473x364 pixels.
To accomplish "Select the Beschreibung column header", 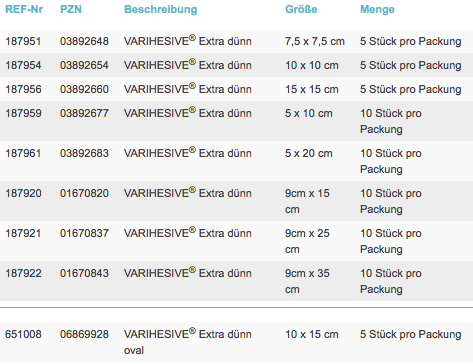I will (161, 9).
